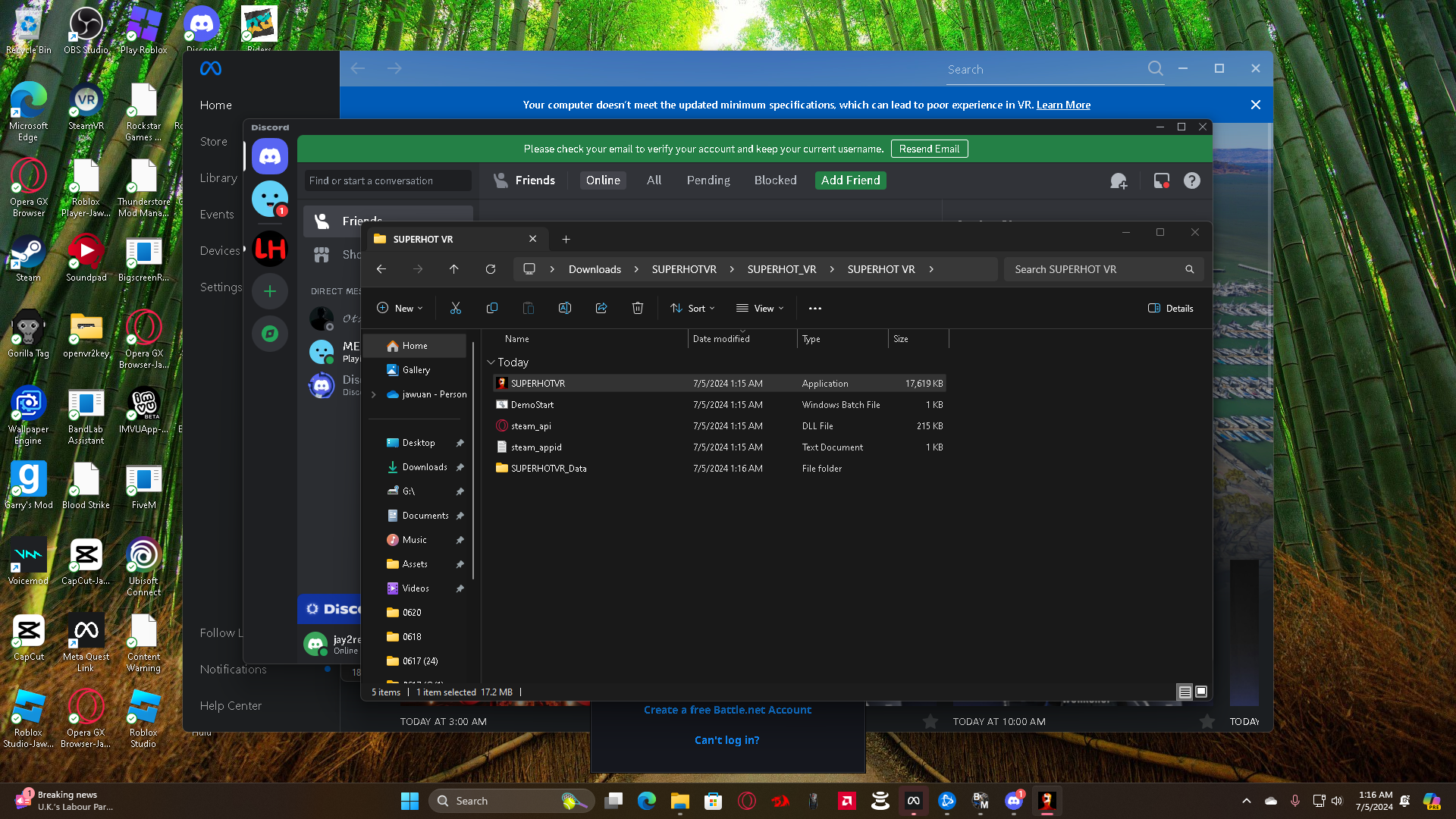Add a new tab in File Explorer
This screenshot has height=819, width=1456.
566,239
